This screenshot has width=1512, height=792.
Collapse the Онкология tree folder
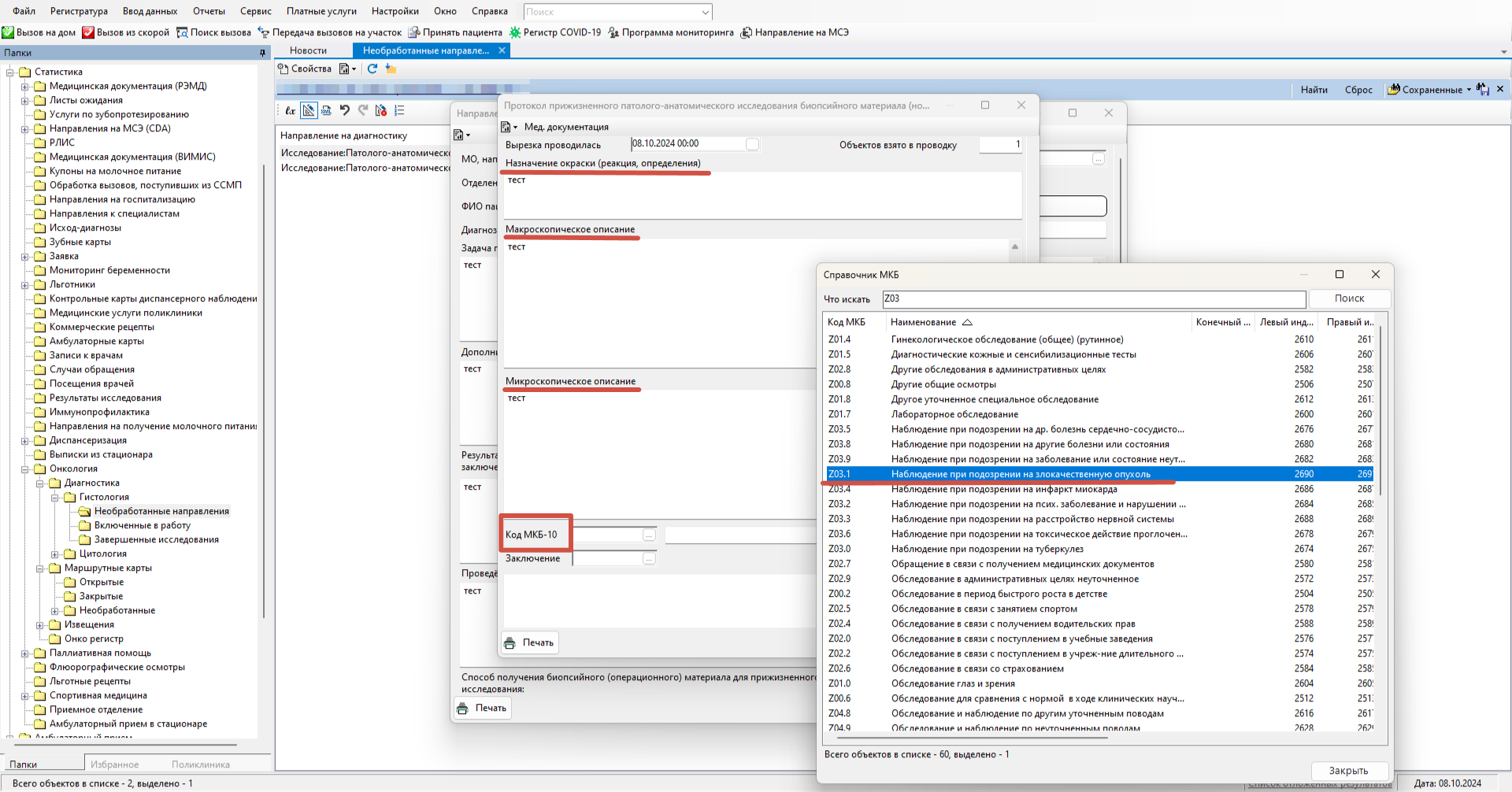tap(24, 468)
